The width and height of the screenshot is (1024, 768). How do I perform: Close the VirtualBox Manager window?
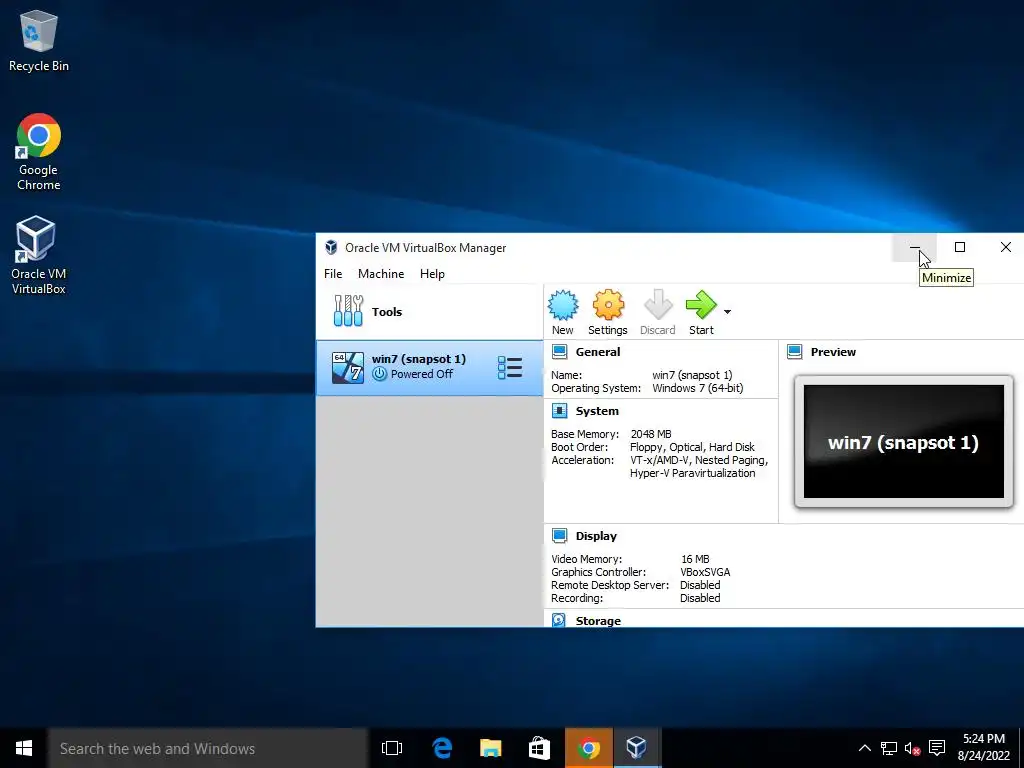1006,248
